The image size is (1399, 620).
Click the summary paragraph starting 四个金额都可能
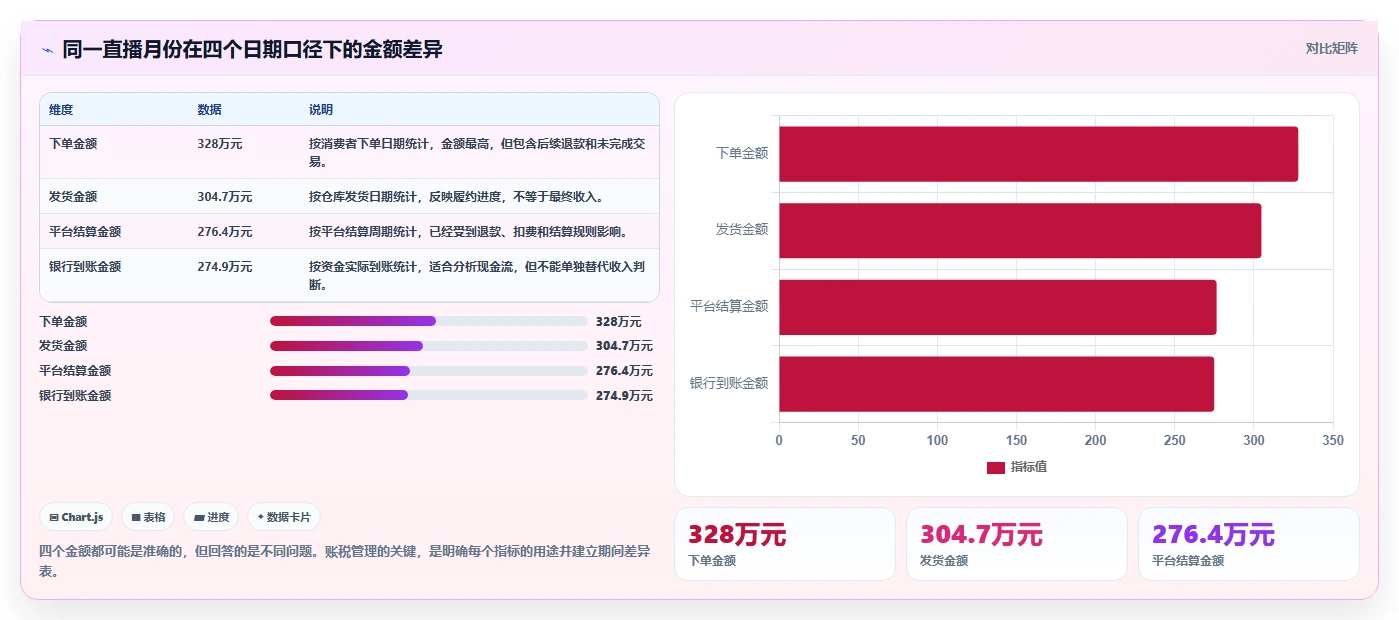[345, 562]
